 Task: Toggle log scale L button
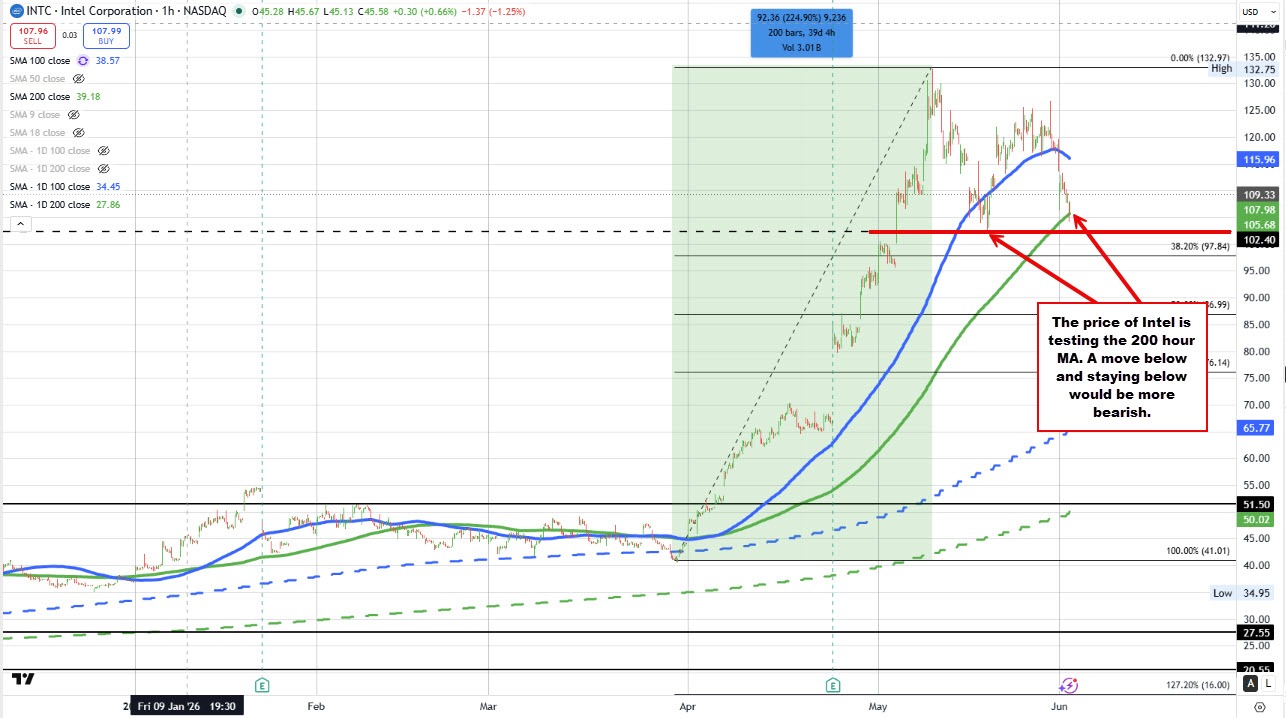coord(1270,684)
